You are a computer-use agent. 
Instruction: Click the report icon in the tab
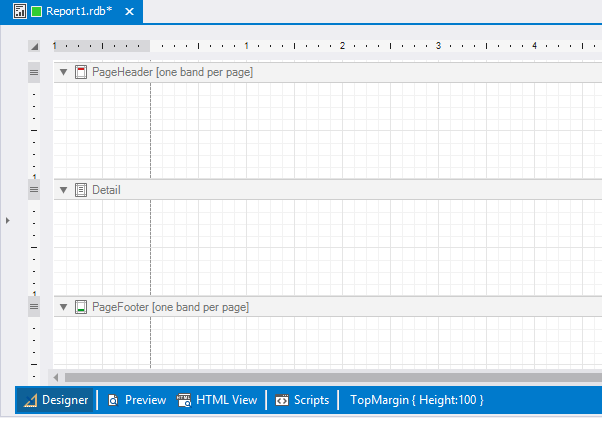pos(20,11)
